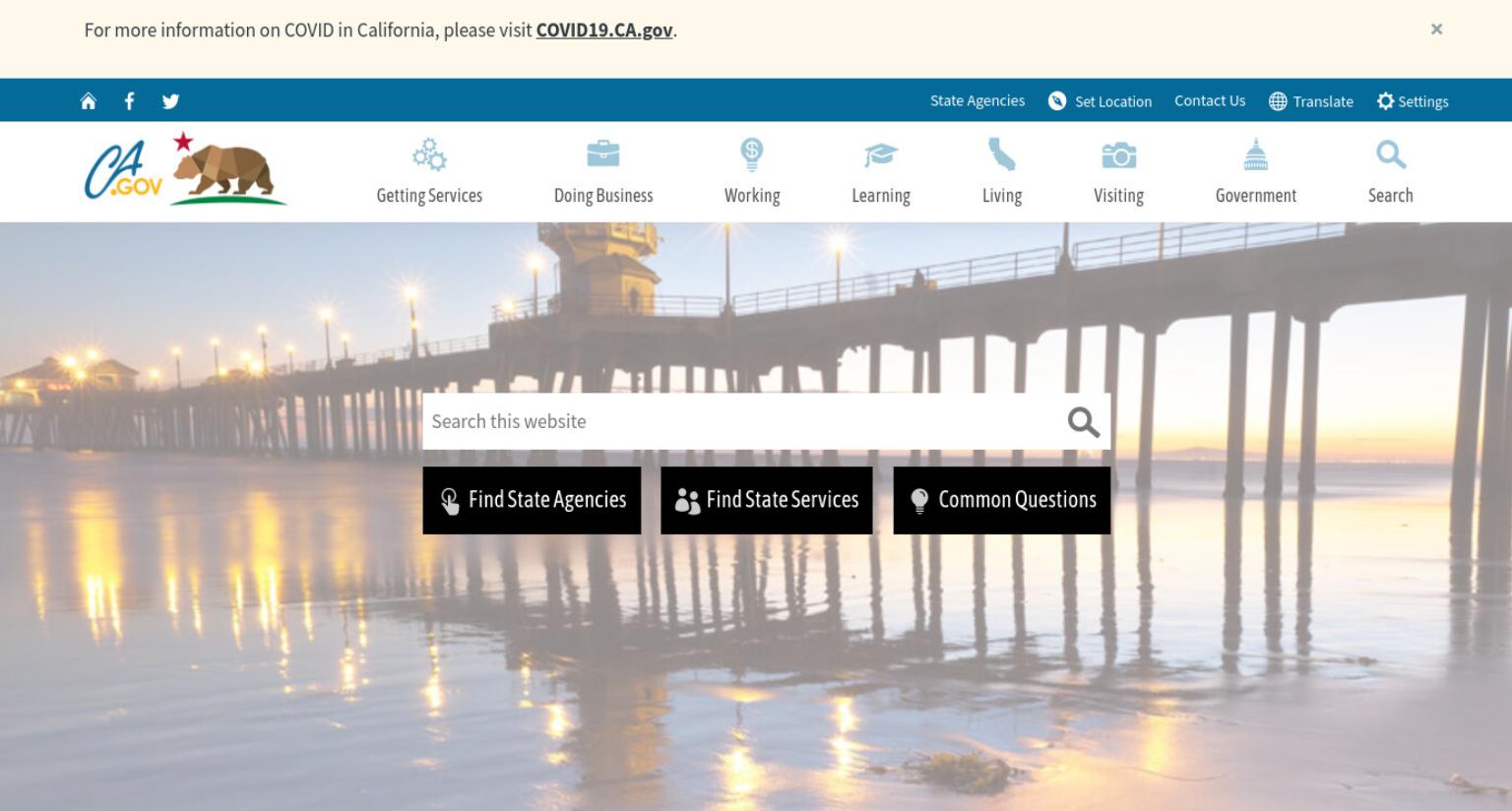Expand the Working navigation item
The width and height of the screenshot is (1512, 811).
pyautogui.click(x=752, y=171)
